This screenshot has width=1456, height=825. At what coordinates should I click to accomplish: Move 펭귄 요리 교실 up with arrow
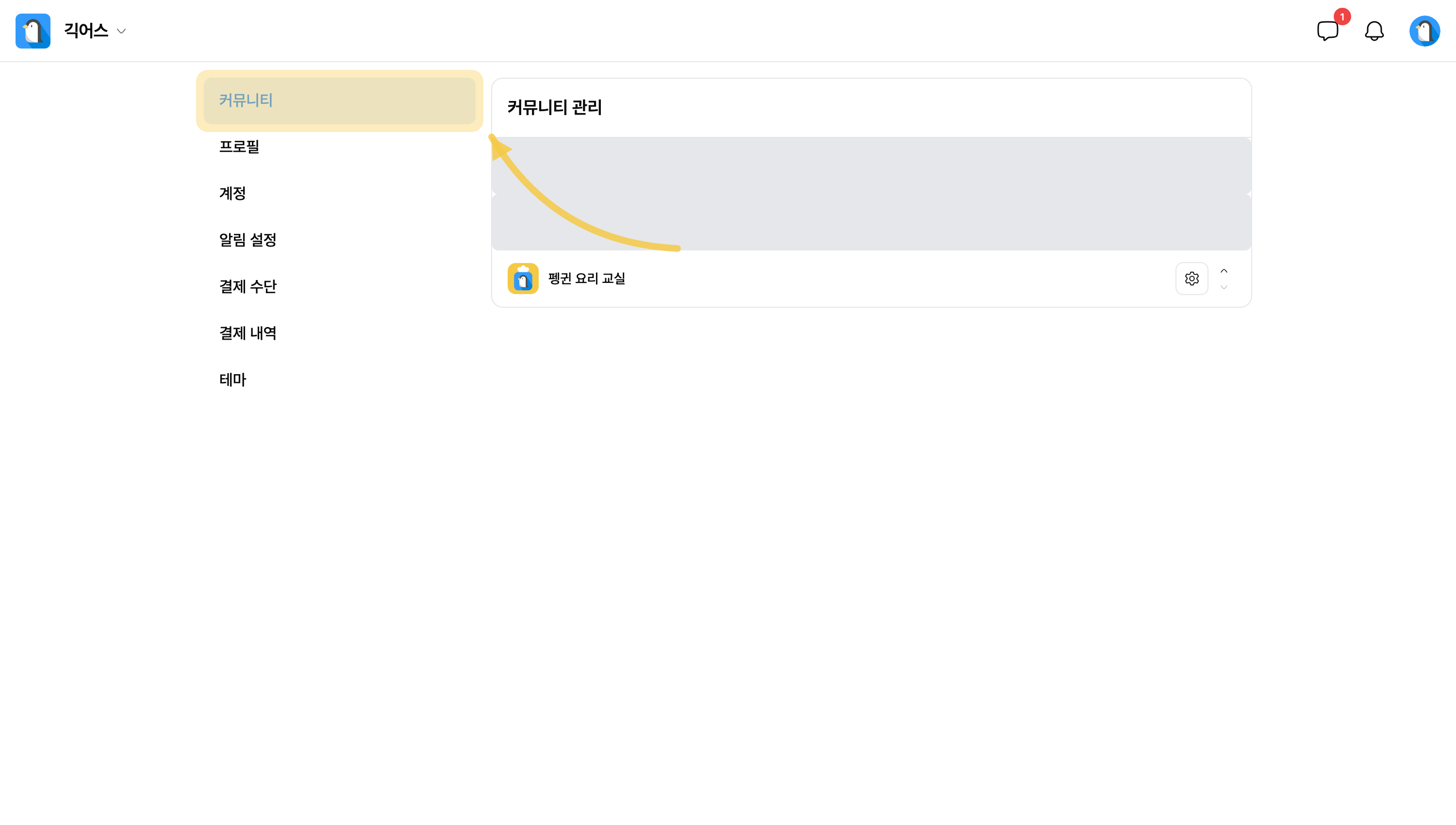tap(1224, 271)
